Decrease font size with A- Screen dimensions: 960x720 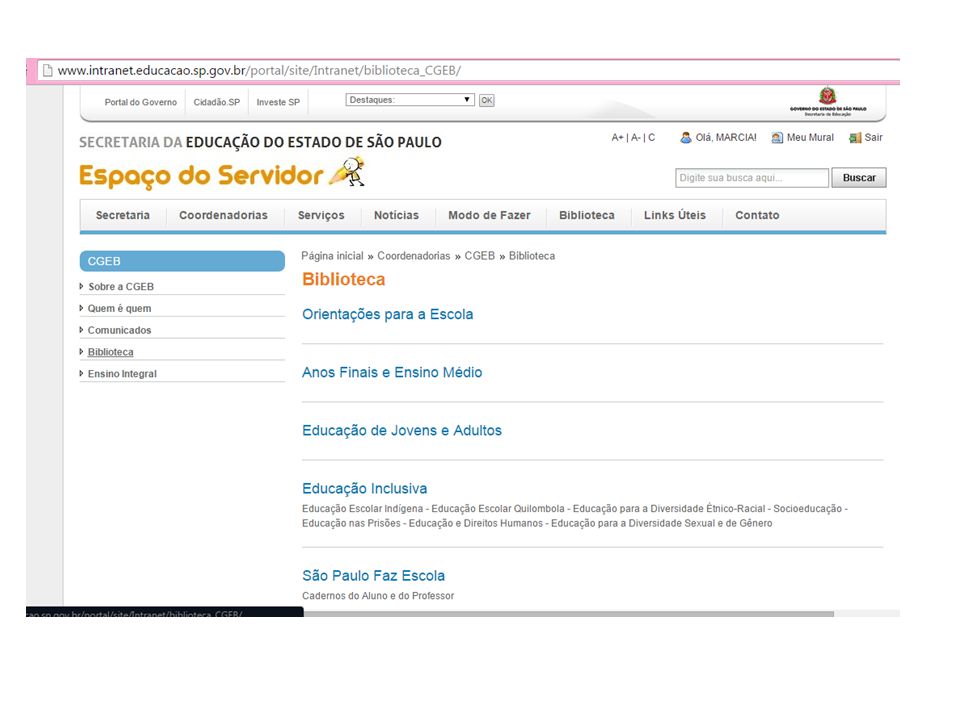coord(636,138)
